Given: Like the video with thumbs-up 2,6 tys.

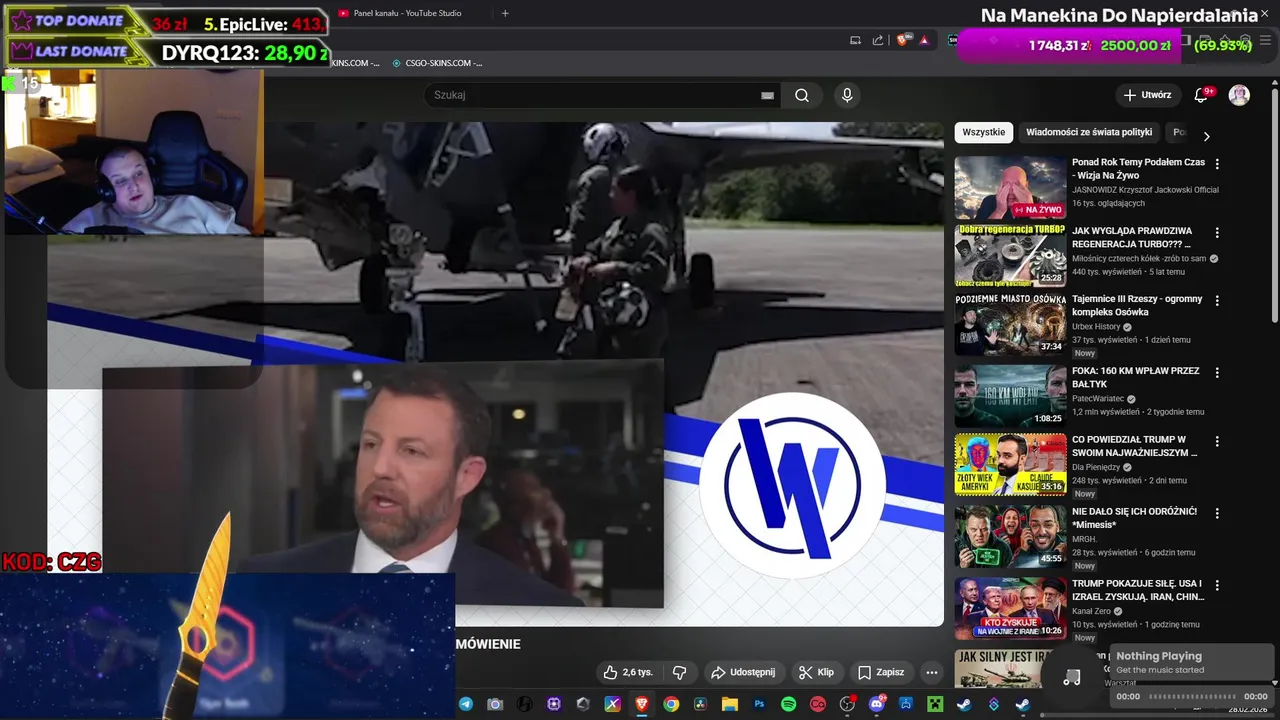Looking at the screenshot, I should 628,672.
